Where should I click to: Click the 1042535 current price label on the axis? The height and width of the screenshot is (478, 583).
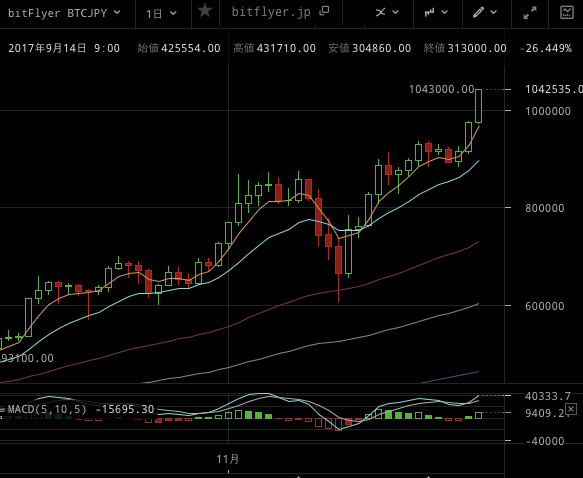click(x=554, y=89)
